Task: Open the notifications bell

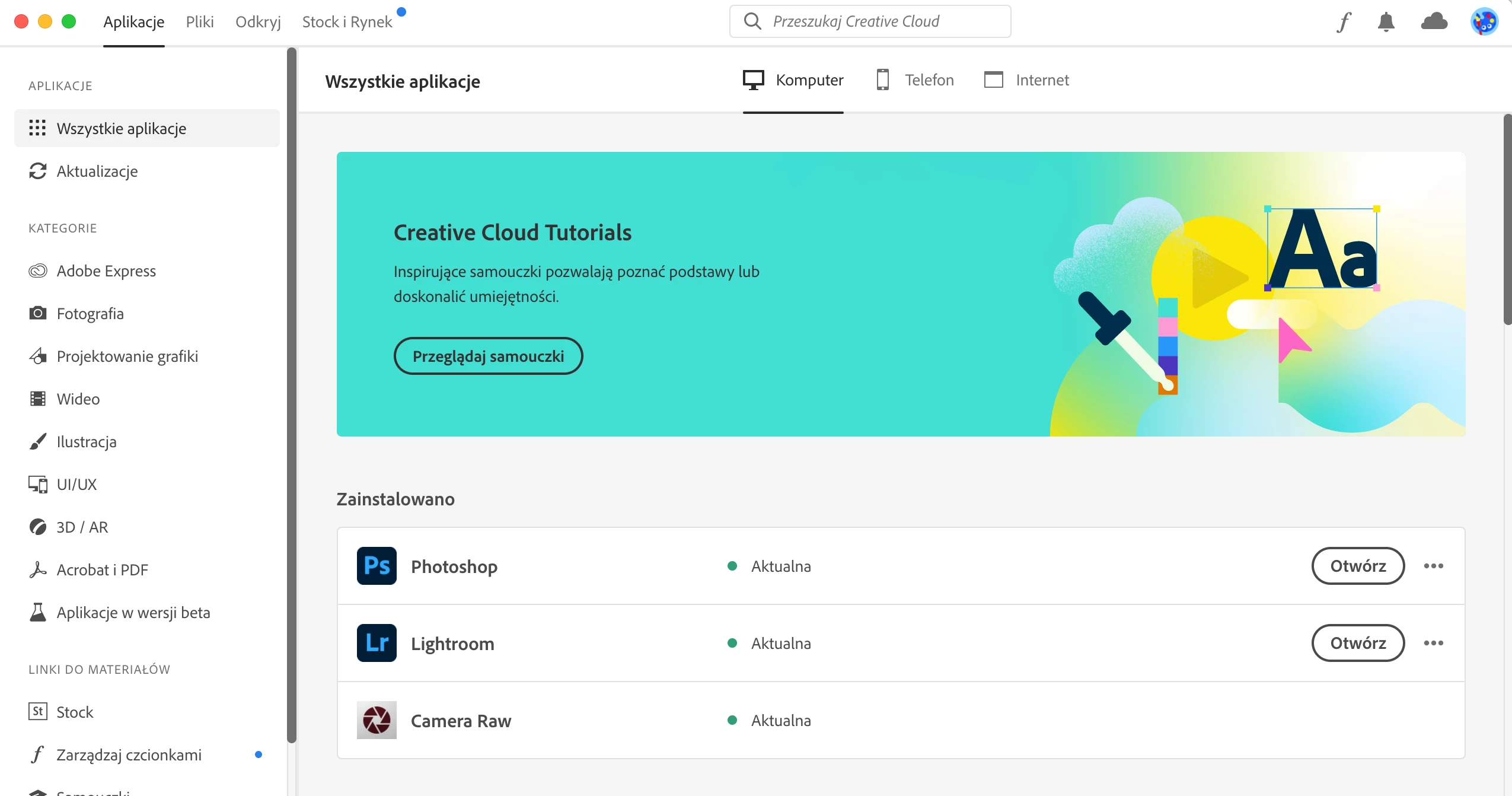Action: pyautogui.click(x=1386, y=22)
